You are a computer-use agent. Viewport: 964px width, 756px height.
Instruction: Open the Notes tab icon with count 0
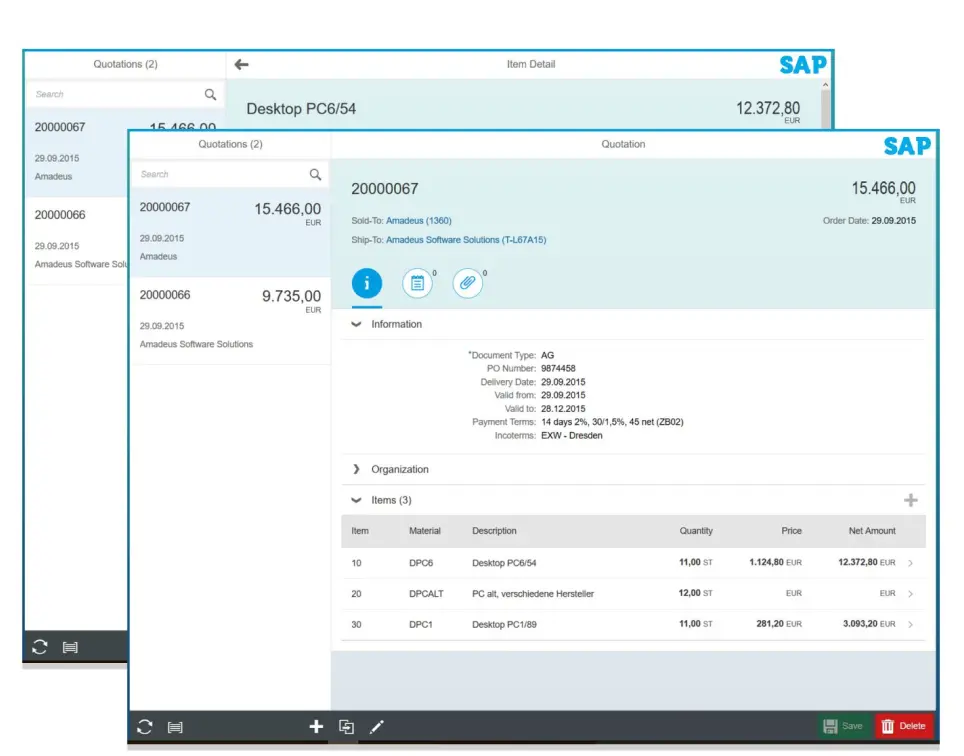click(x=417, y=283)
